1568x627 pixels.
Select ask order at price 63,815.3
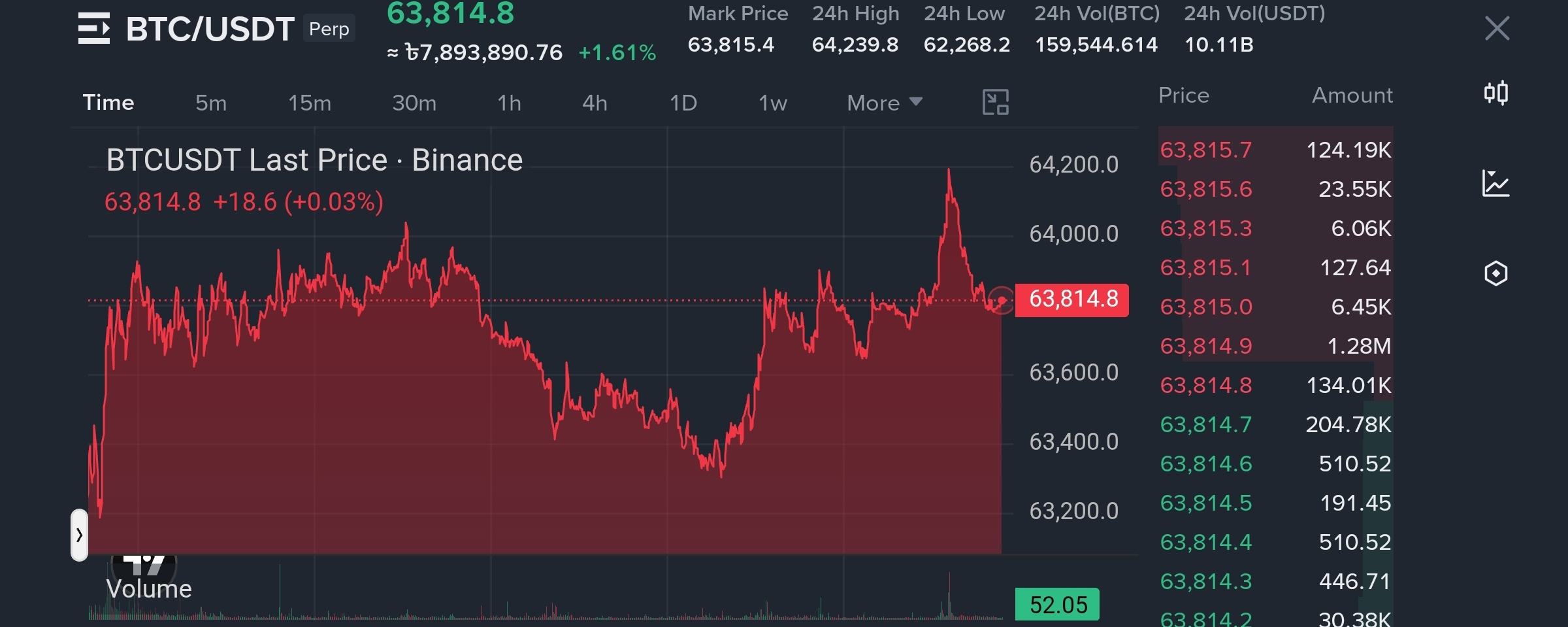coord(1275,228)
